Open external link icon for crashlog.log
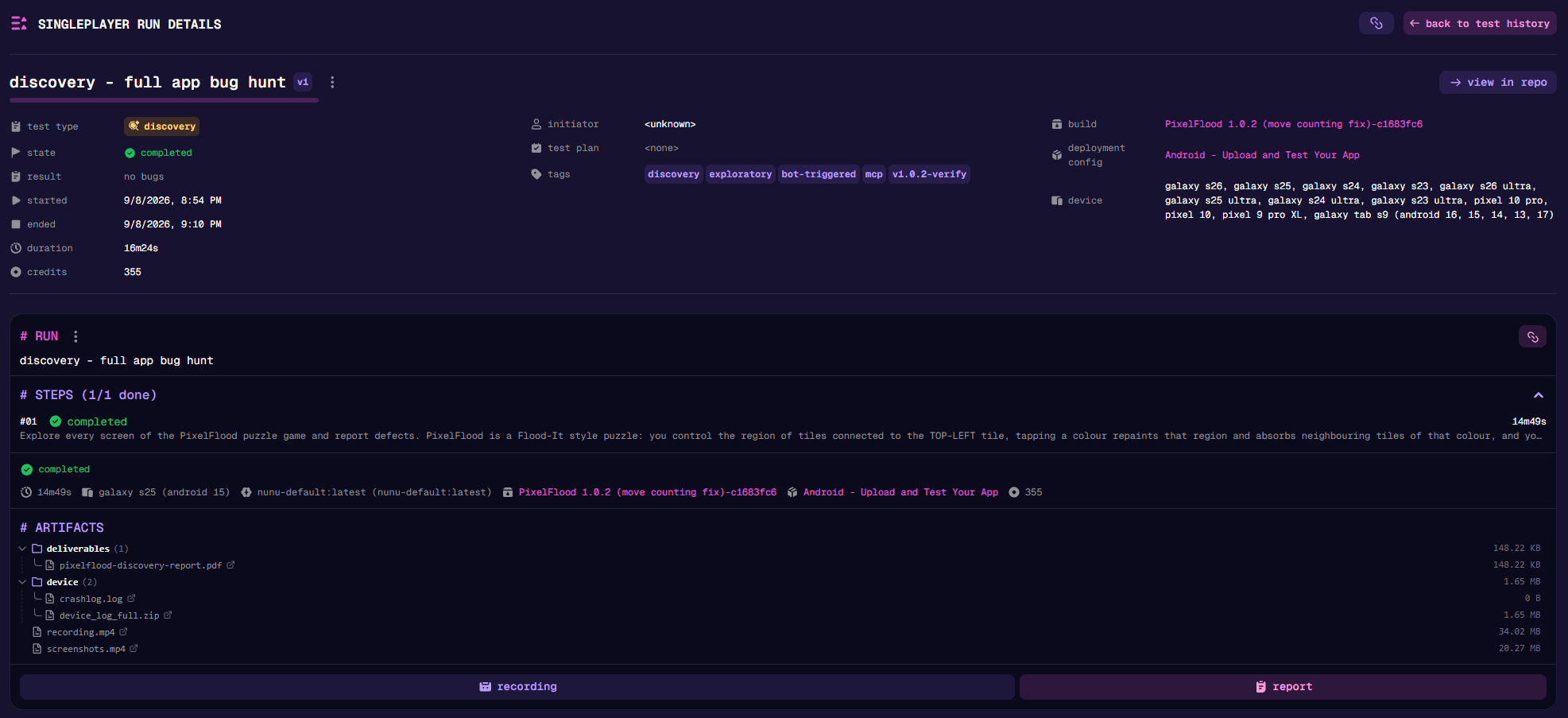 click(131, 599)
